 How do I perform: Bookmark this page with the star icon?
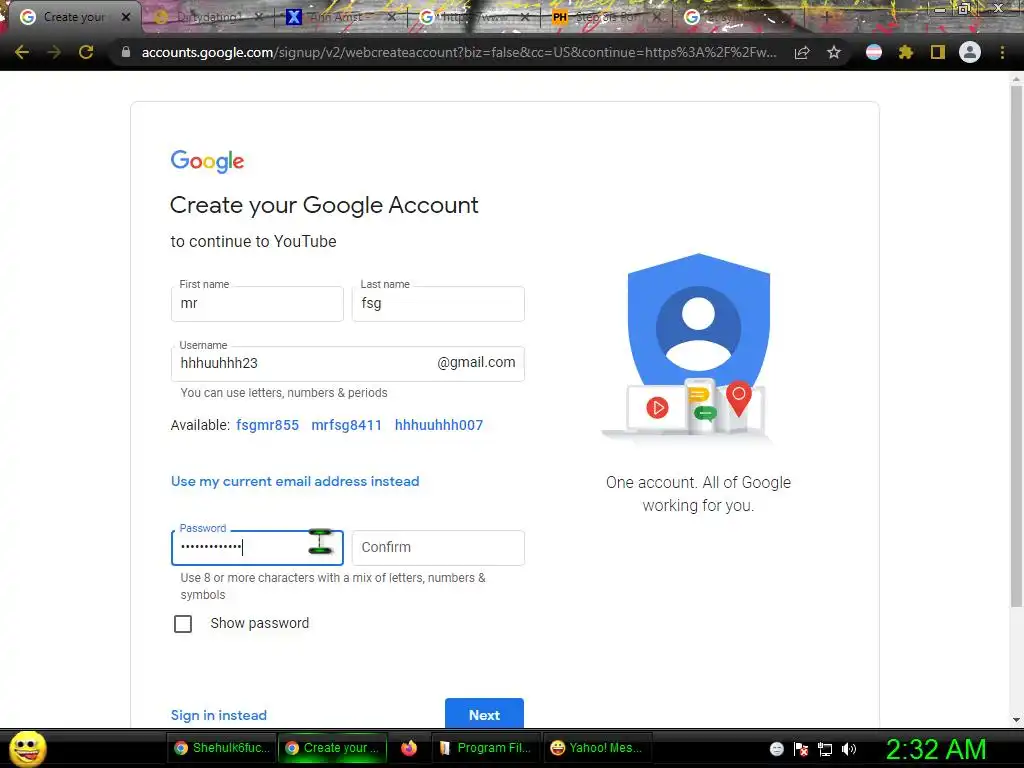(x=834, y=52)
